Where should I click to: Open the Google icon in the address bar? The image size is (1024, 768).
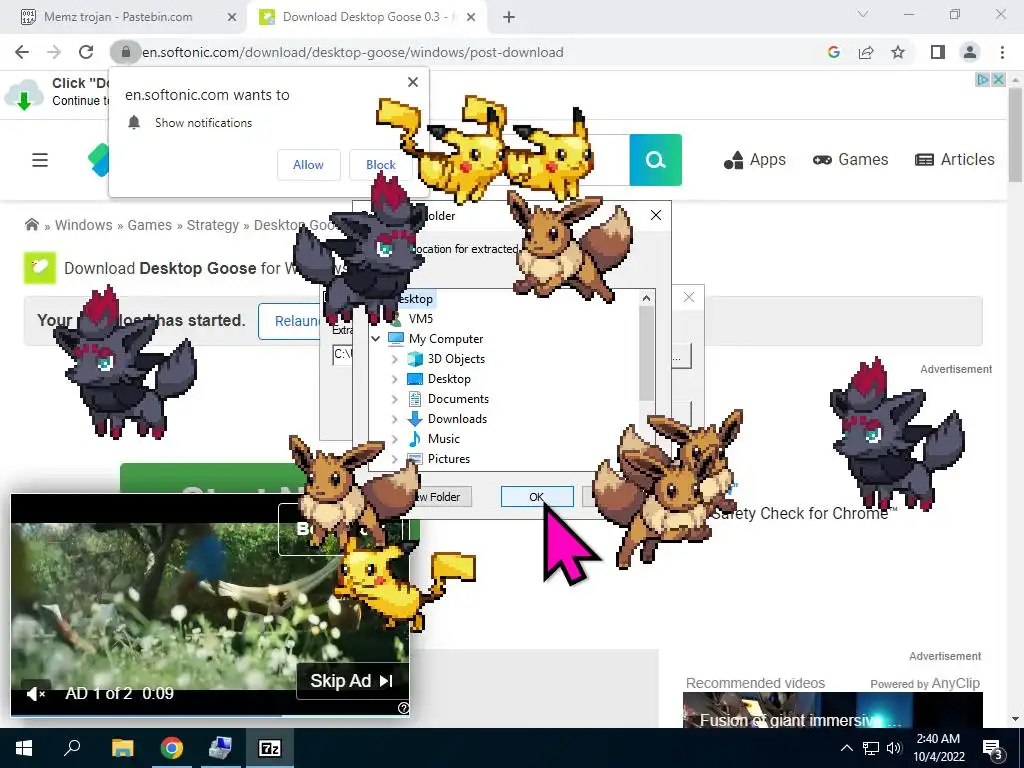(x=833, y=52)
